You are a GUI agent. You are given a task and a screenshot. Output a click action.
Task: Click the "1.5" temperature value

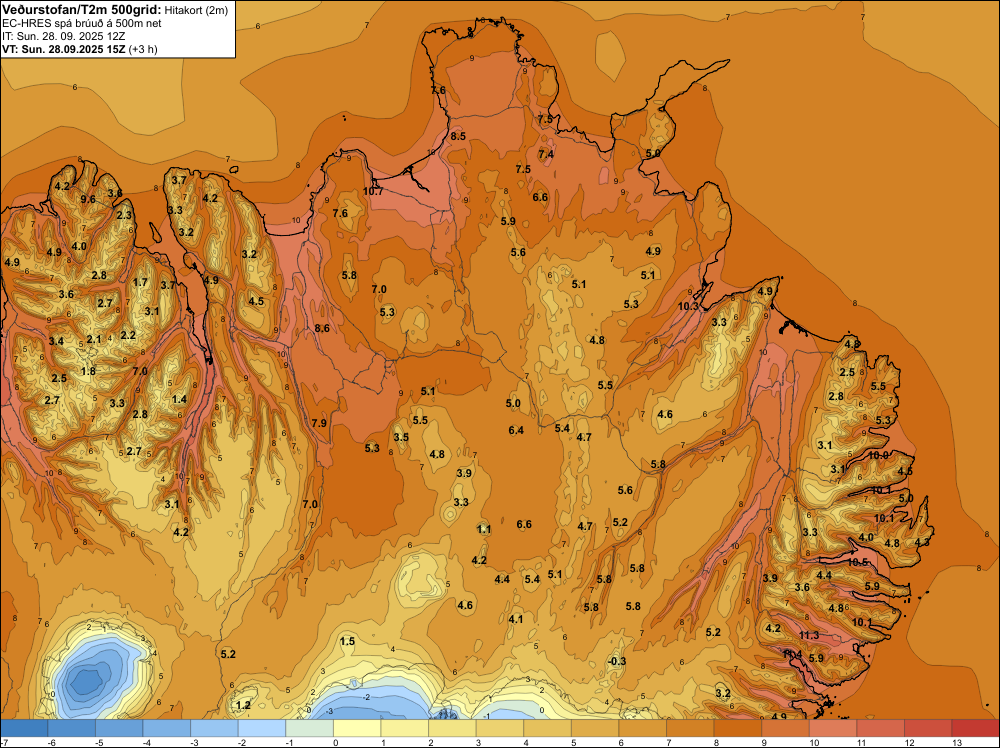pos(347,642)
